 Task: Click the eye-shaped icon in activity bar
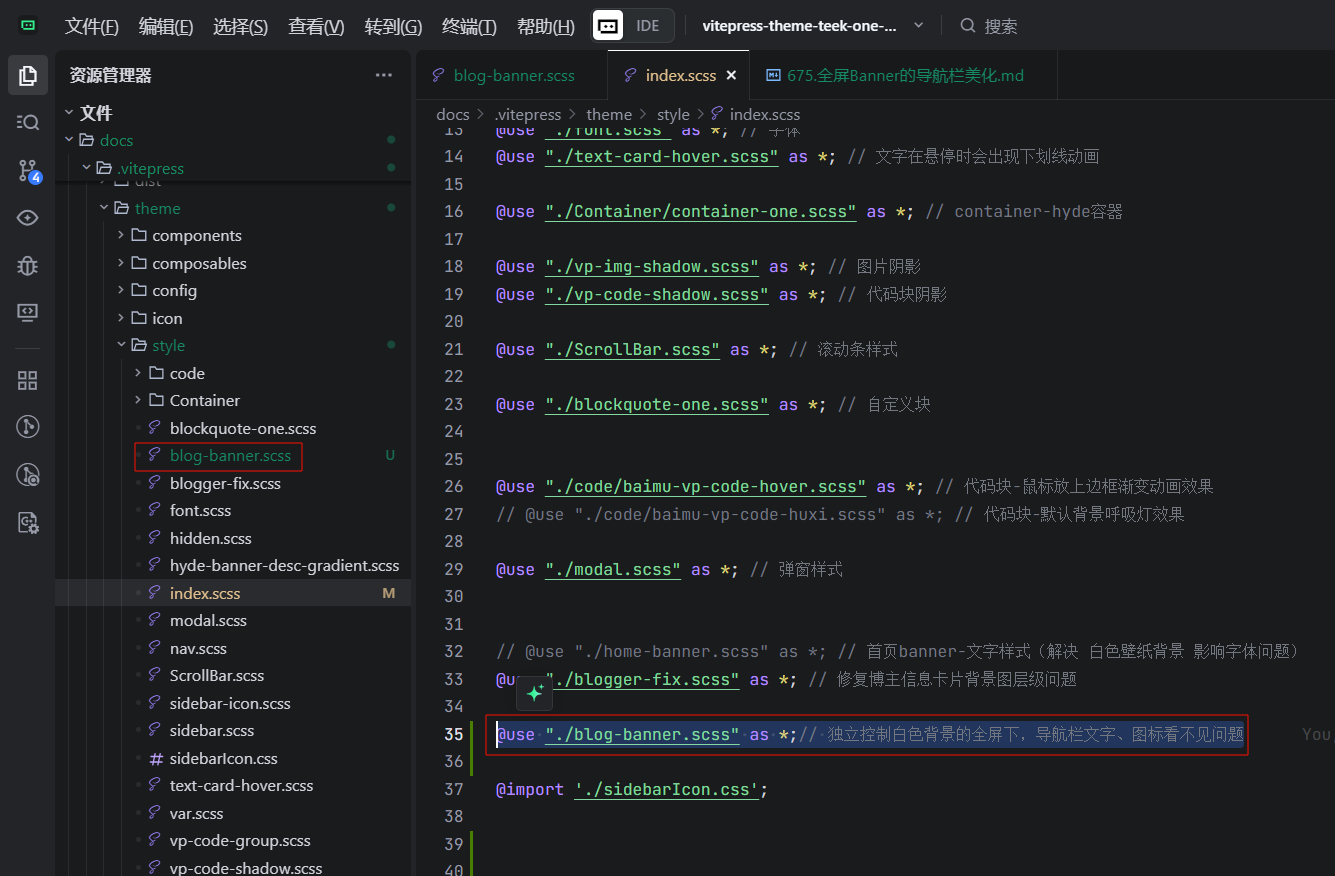[28, 218]
